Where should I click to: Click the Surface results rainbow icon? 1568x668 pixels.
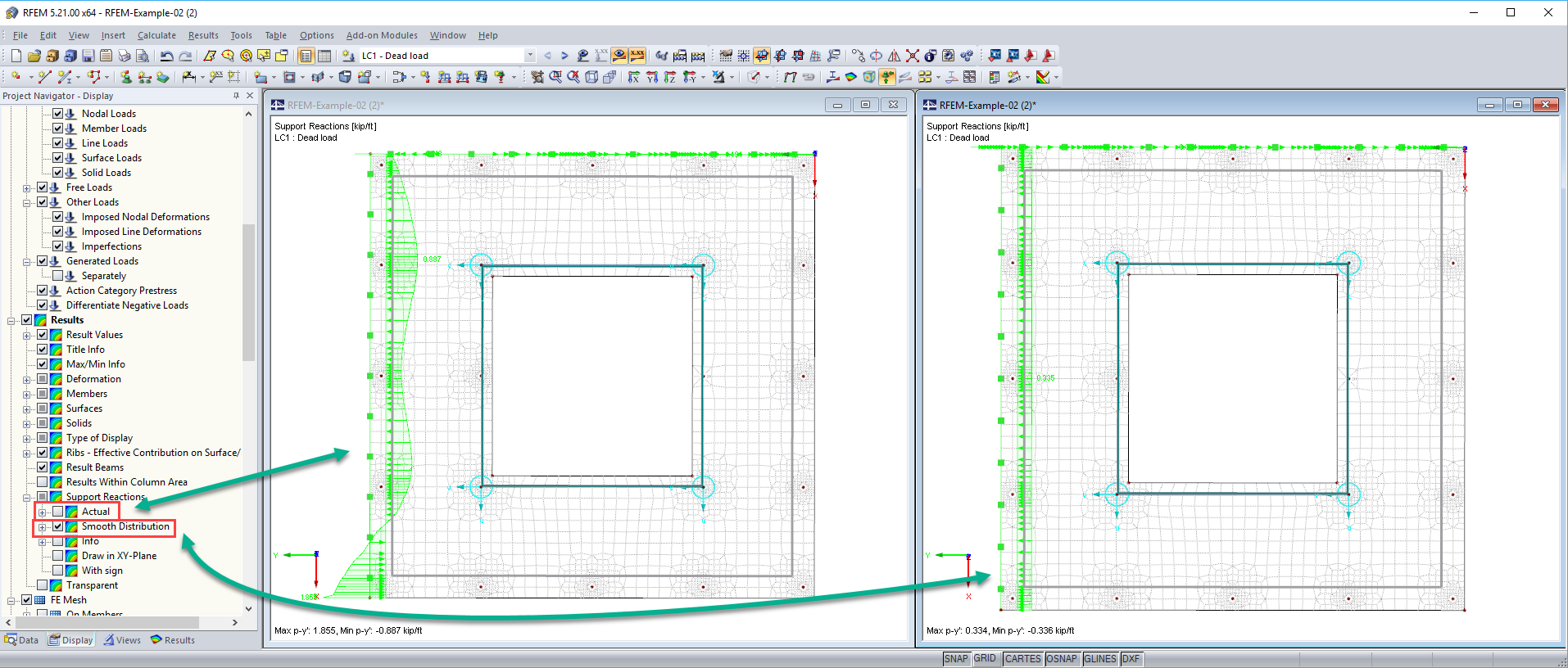click(851, 77)
